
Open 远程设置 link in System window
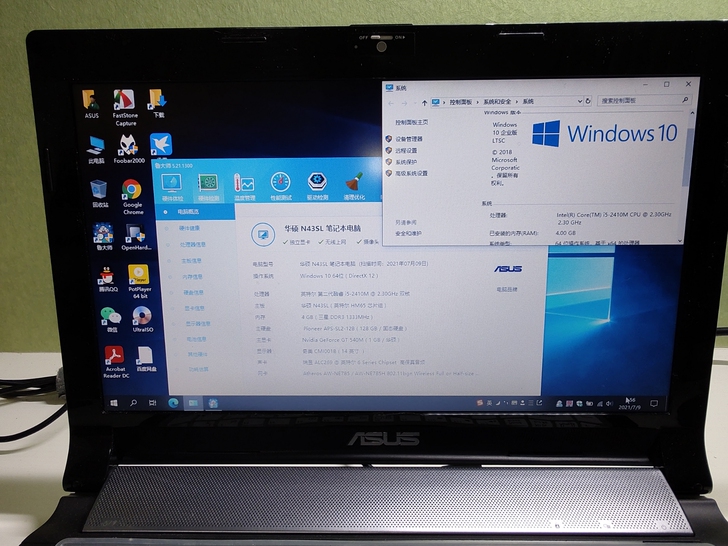point(406,150)
